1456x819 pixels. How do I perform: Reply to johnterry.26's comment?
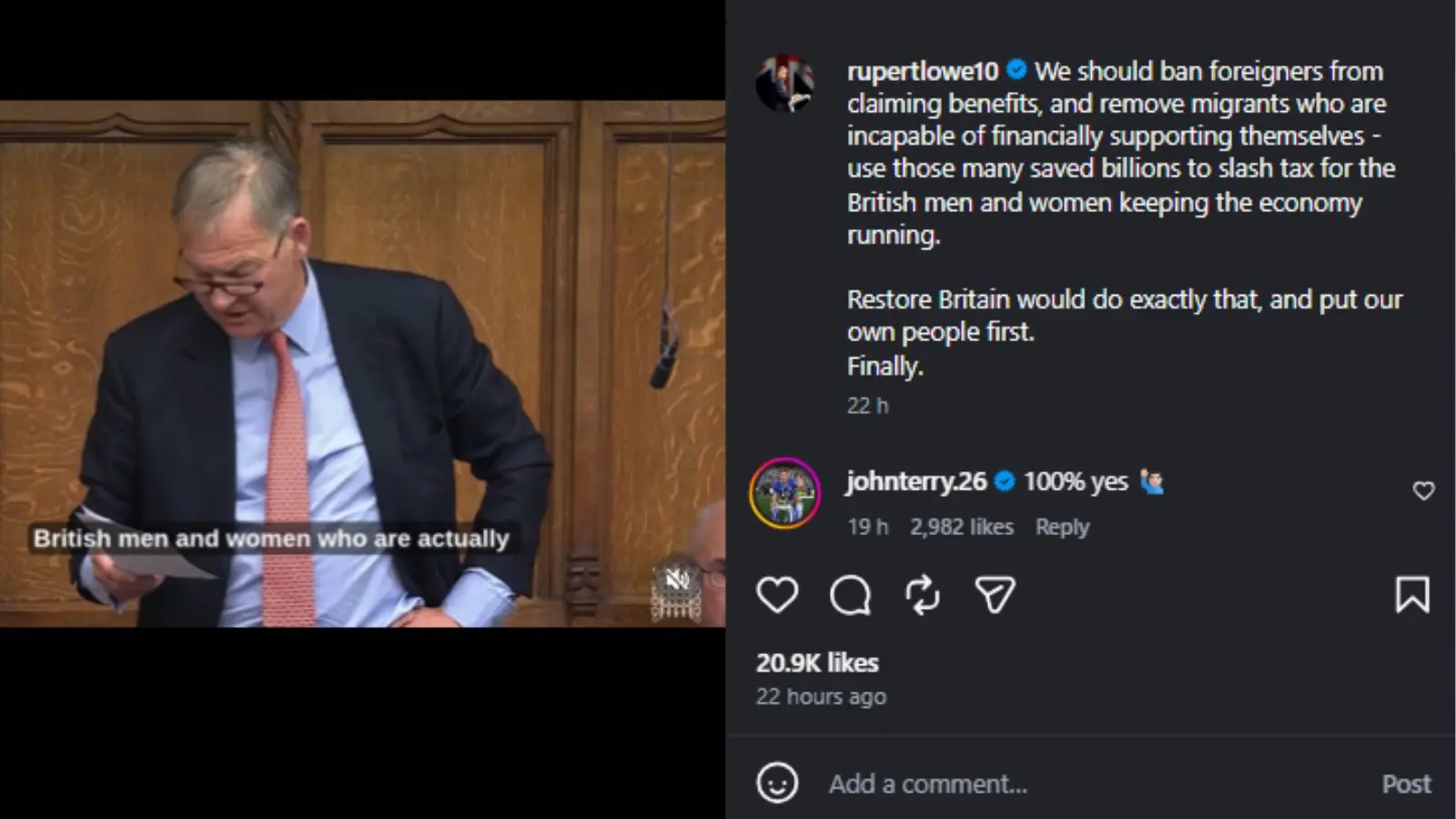click(1062, 527)
